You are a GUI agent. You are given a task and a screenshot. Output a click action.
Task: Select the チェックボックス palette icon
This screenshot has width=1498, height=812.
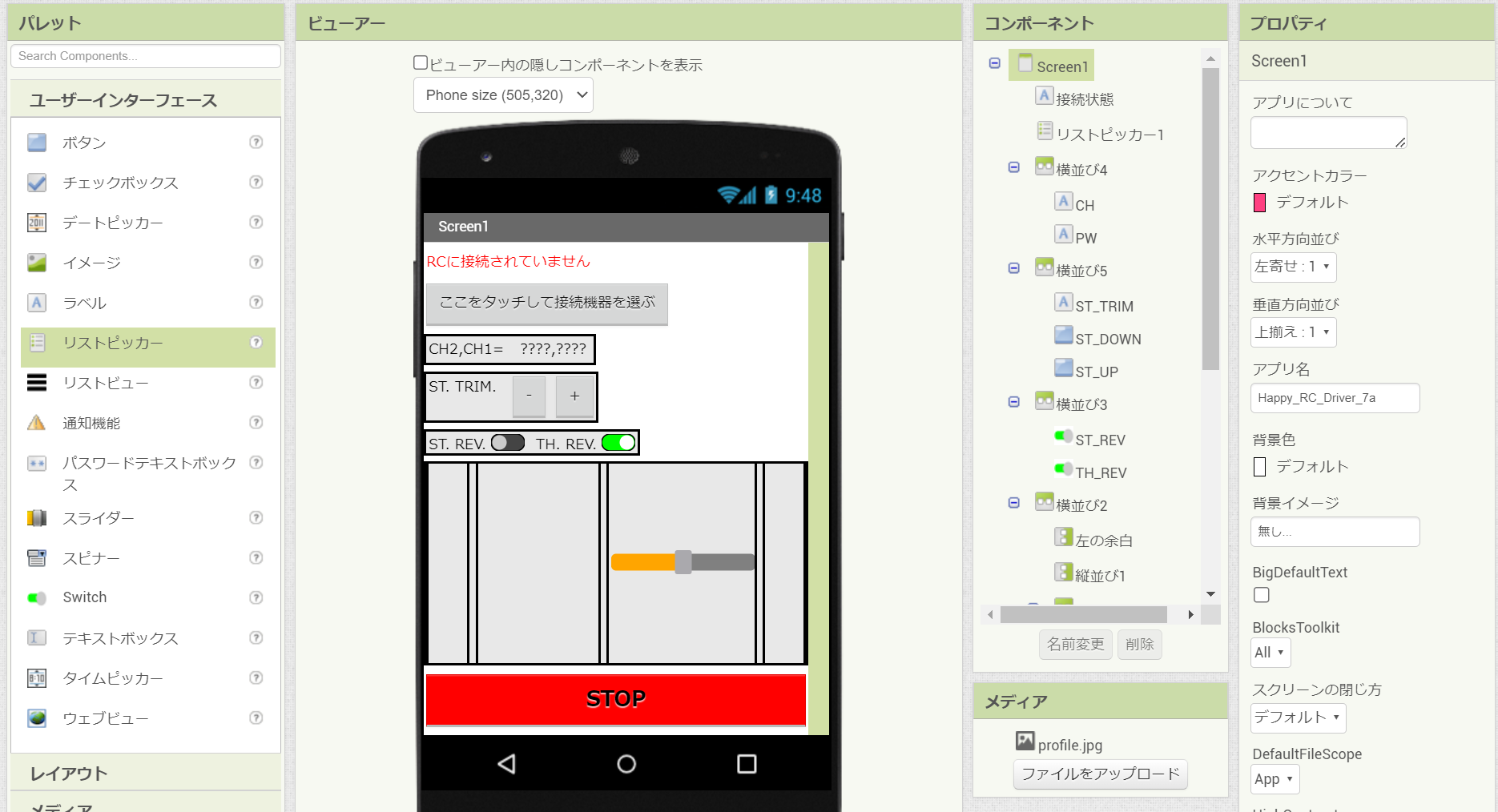click(x=37, y=183)
